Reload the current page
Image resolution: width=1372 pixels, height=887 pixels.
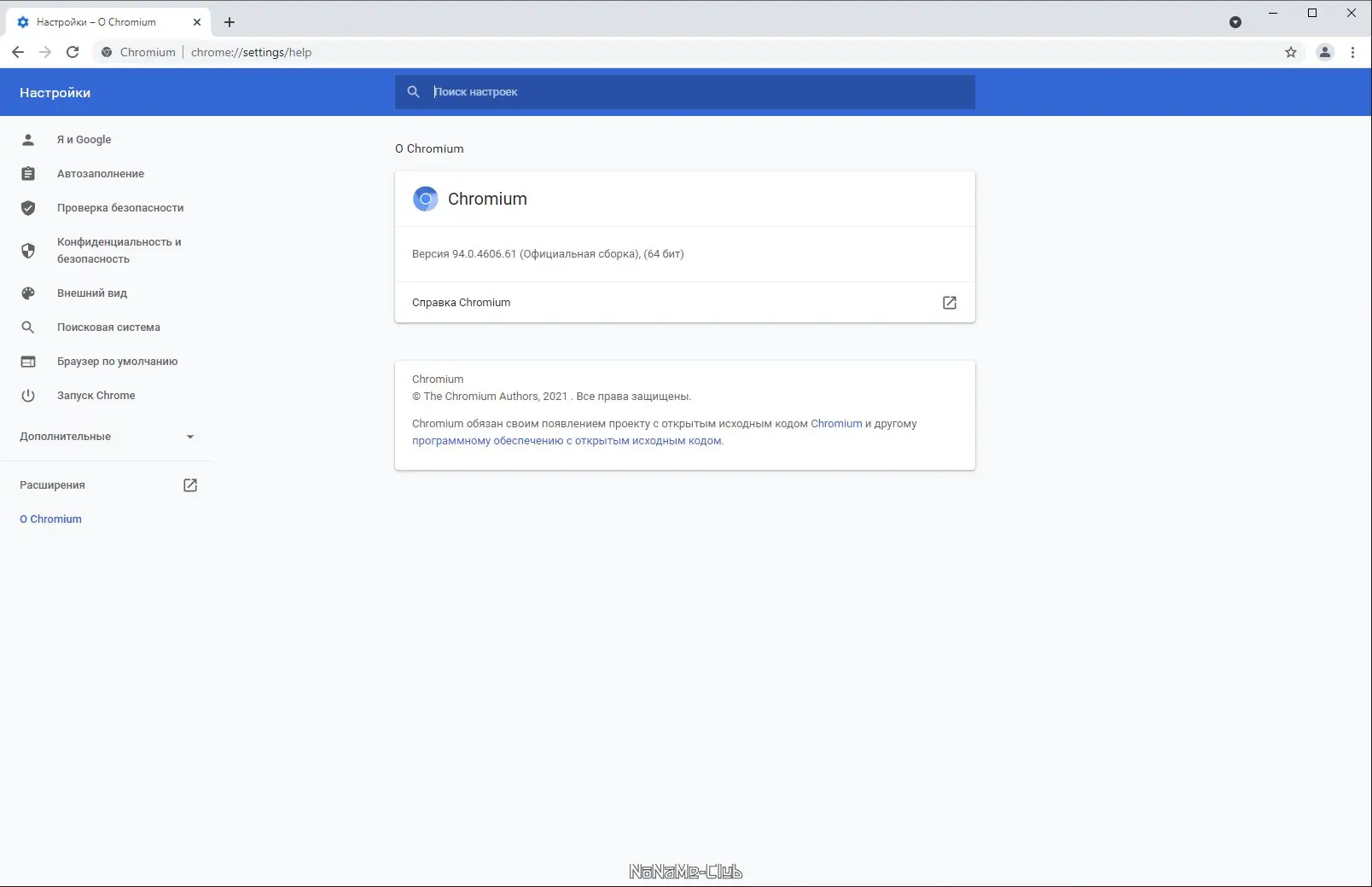(73, 52)
